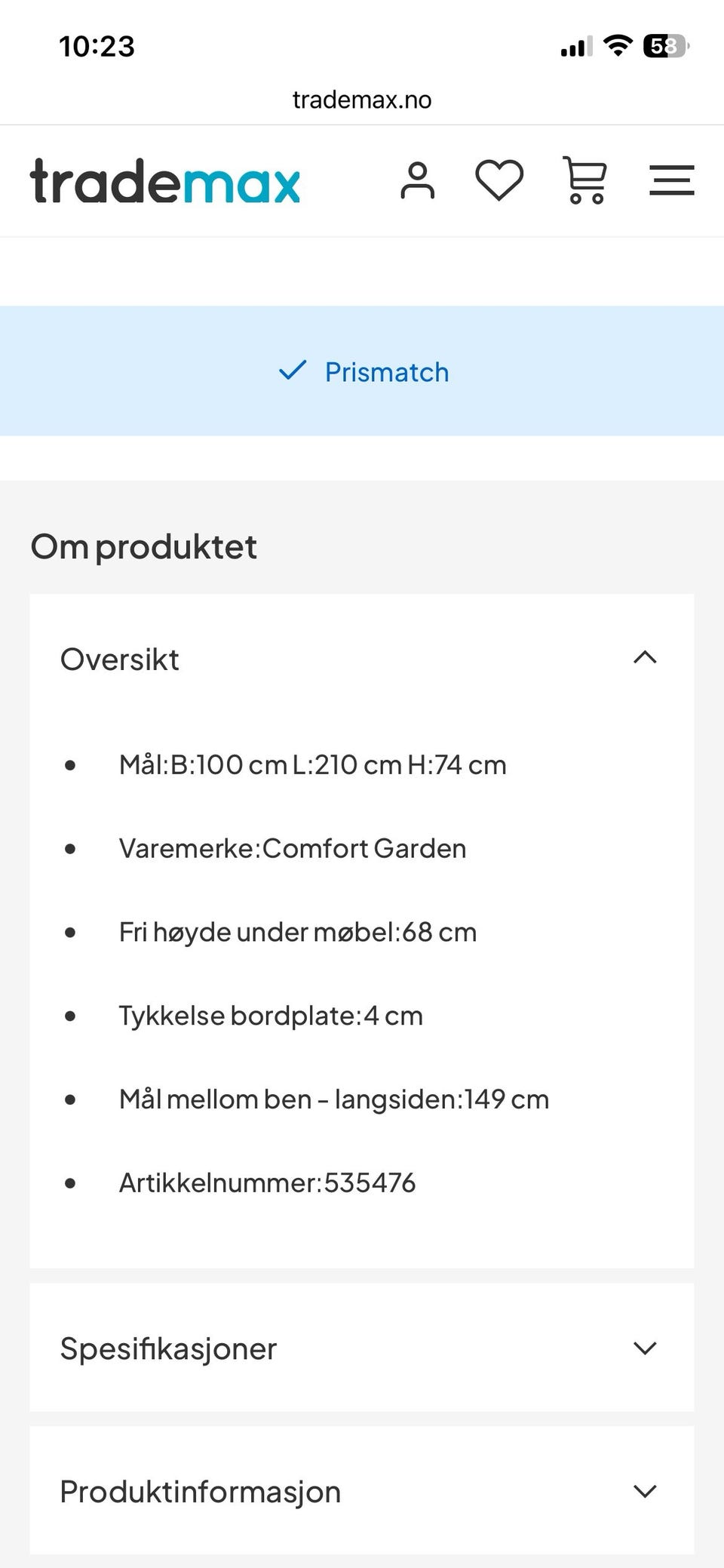Tap the trademax.no address bar
This screenshot has height=1568, width=724.
point(362,100)
